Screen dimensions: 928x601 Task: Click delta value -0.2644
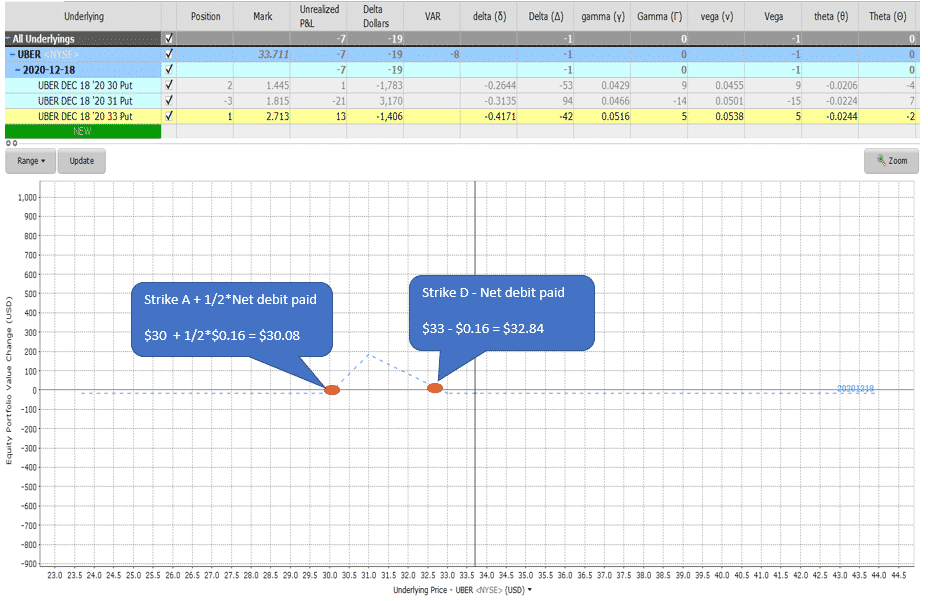[x=501, y=85]
